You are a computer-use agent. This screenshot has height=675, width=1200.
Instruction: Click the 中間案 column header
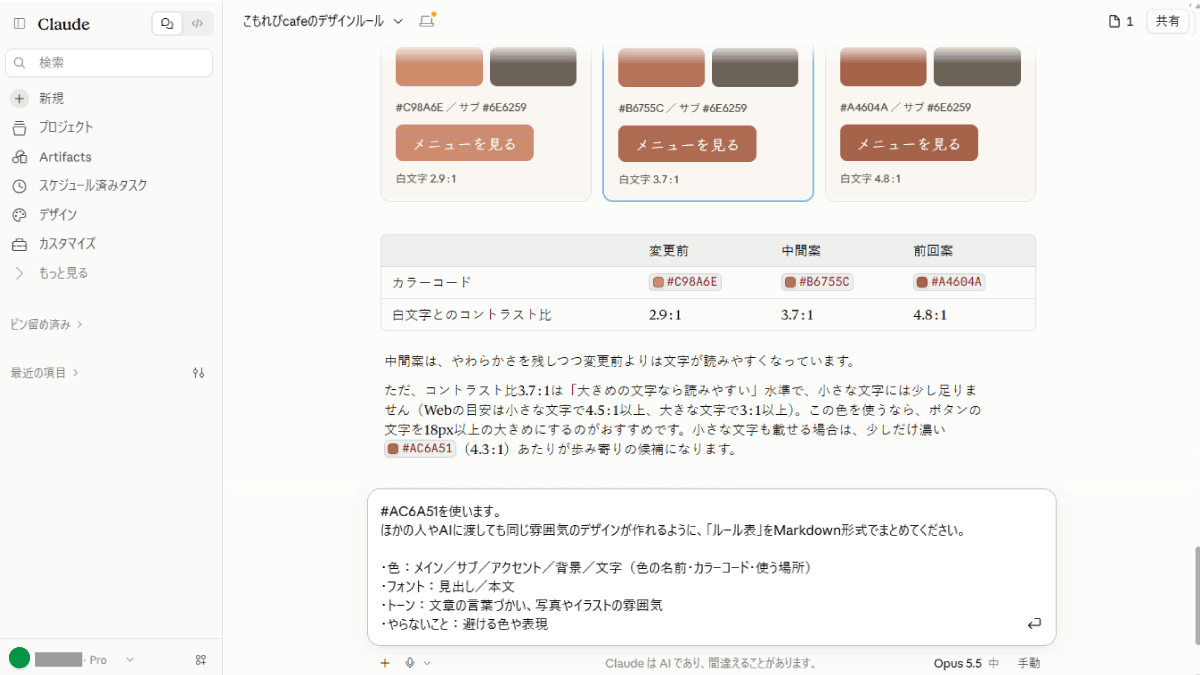[x=801, y=250]
